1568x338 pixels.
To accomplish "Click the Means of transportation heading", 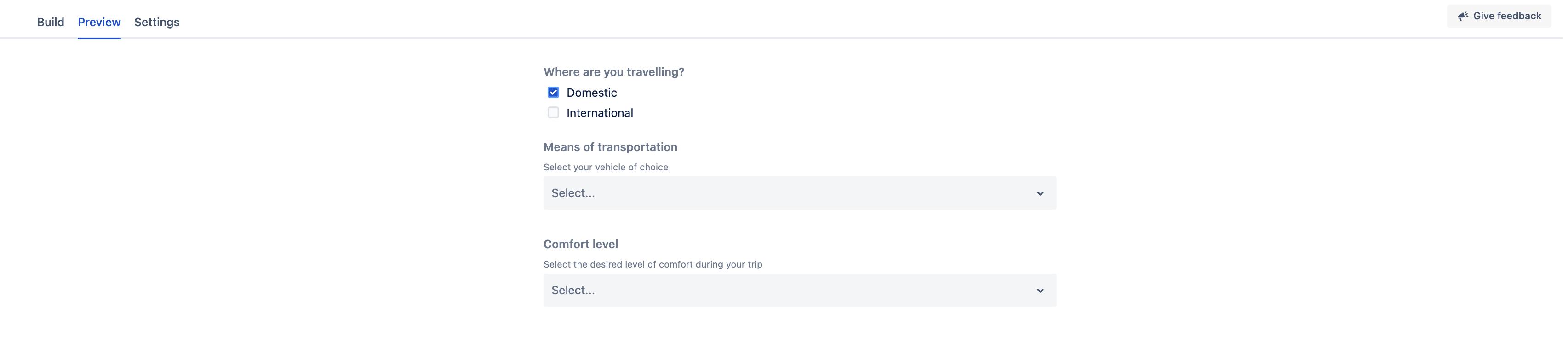I will pos(610,146).
